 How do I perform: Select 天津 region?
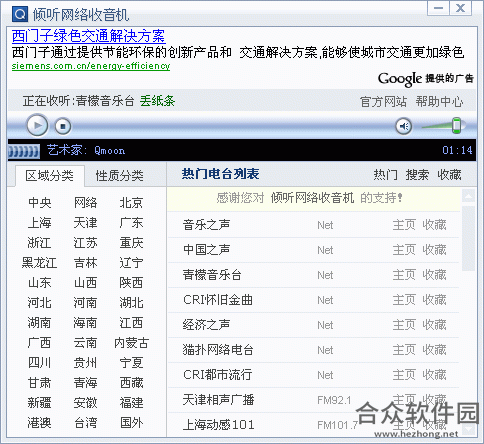tap(85, 223)
